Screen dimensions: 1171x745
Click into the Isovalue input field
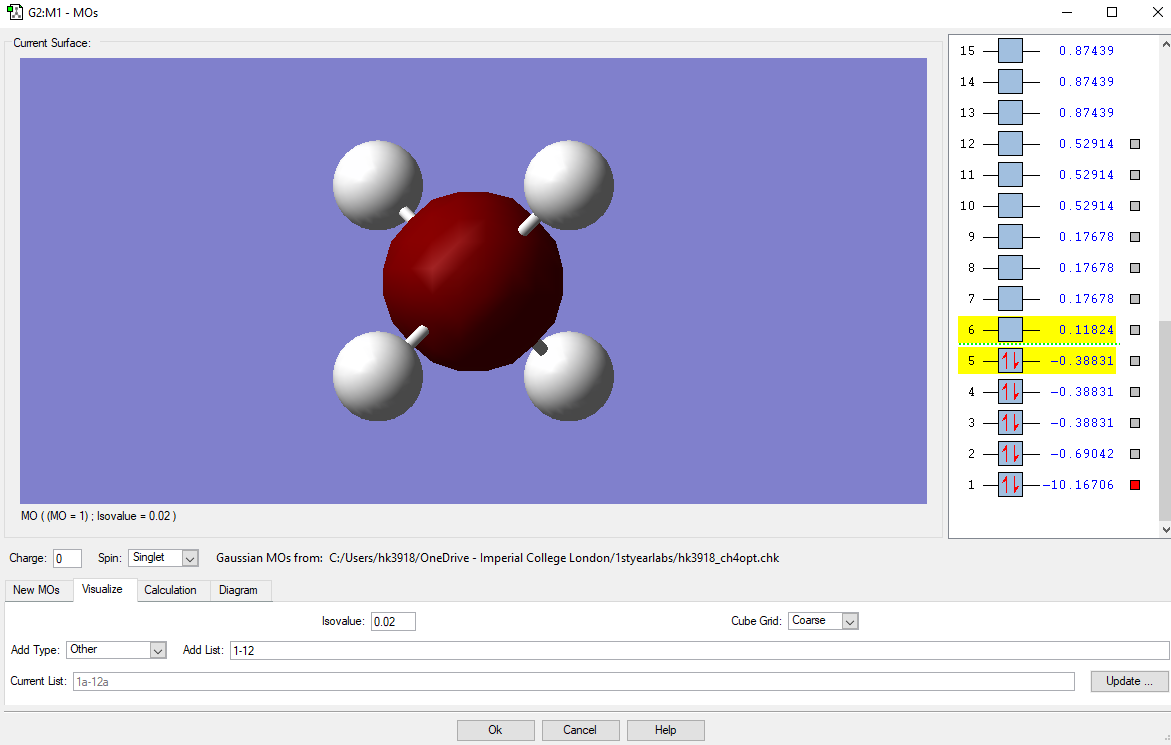point(393,622)
